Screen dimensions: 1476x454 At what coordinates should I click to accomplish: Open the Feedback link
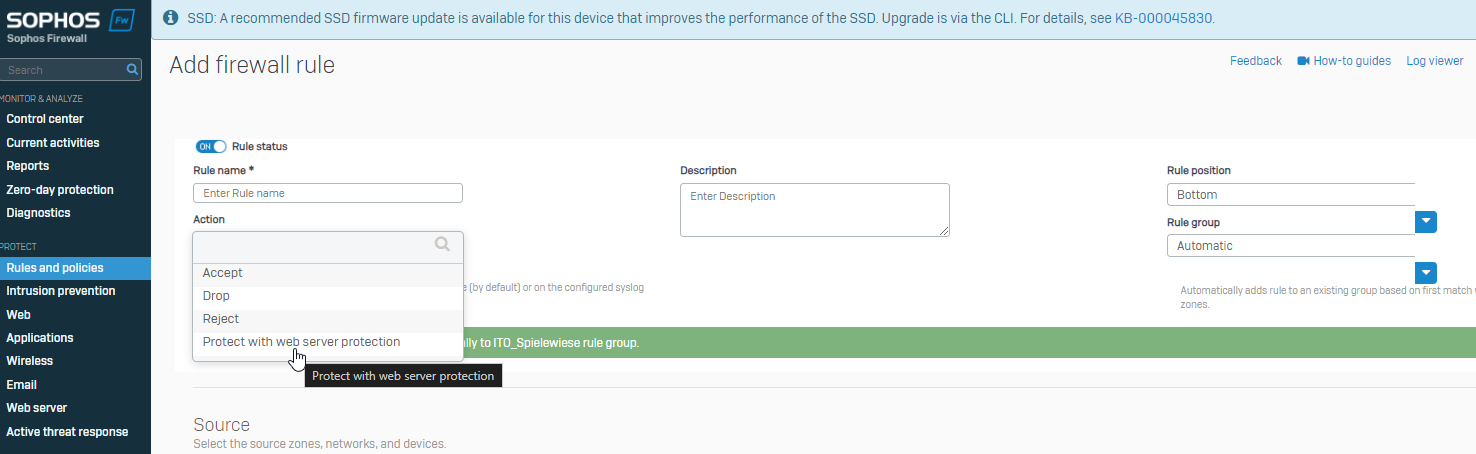click(1255, 61)
